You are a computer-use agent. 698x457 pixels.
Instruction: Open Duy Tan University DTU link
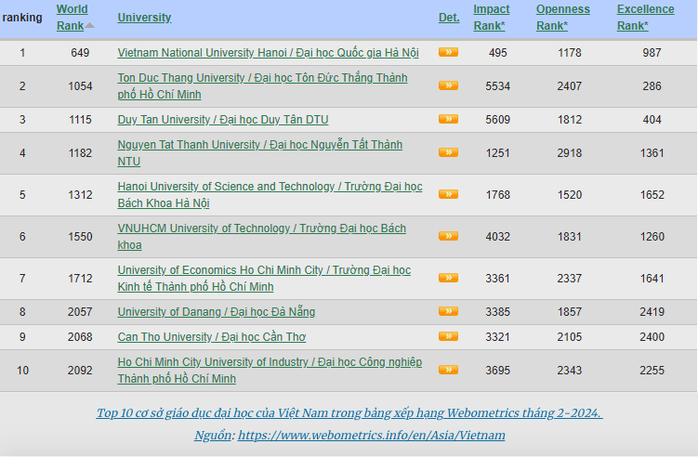pos(223,120)
